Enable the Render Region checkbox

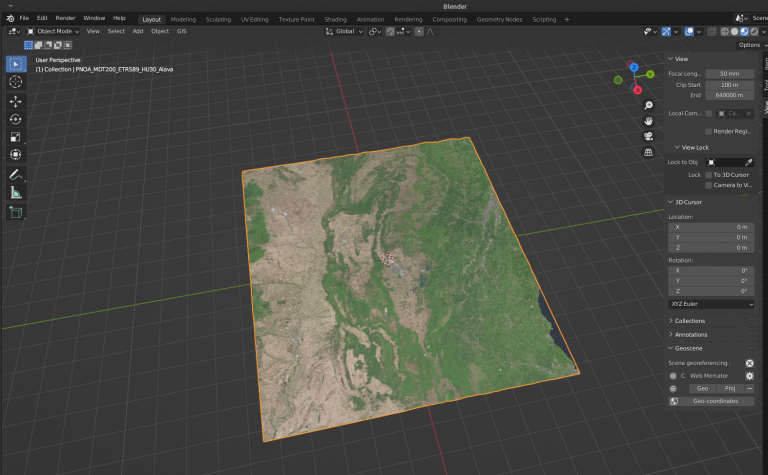point(709,131)
